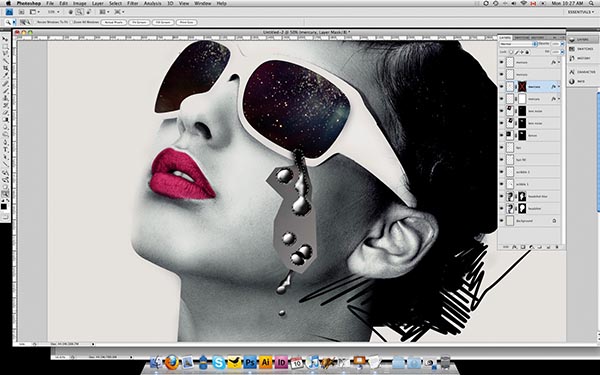Enable Resize Windows To Fit checkbox

[x=36, y=22]
